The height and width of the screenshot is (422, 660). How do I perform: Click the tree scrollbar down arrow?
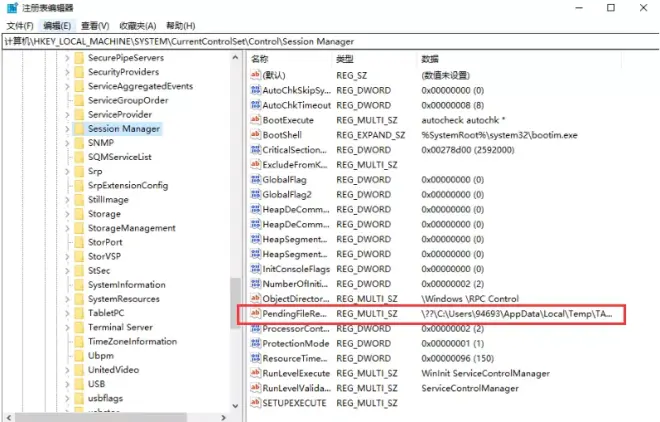click(x=235, y=406)
